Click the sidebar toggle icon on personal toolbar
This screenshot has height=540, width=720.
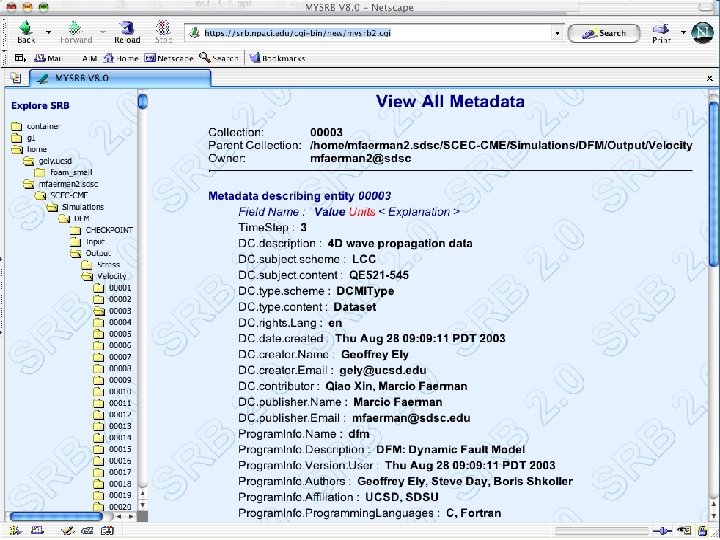pos(20,58)
